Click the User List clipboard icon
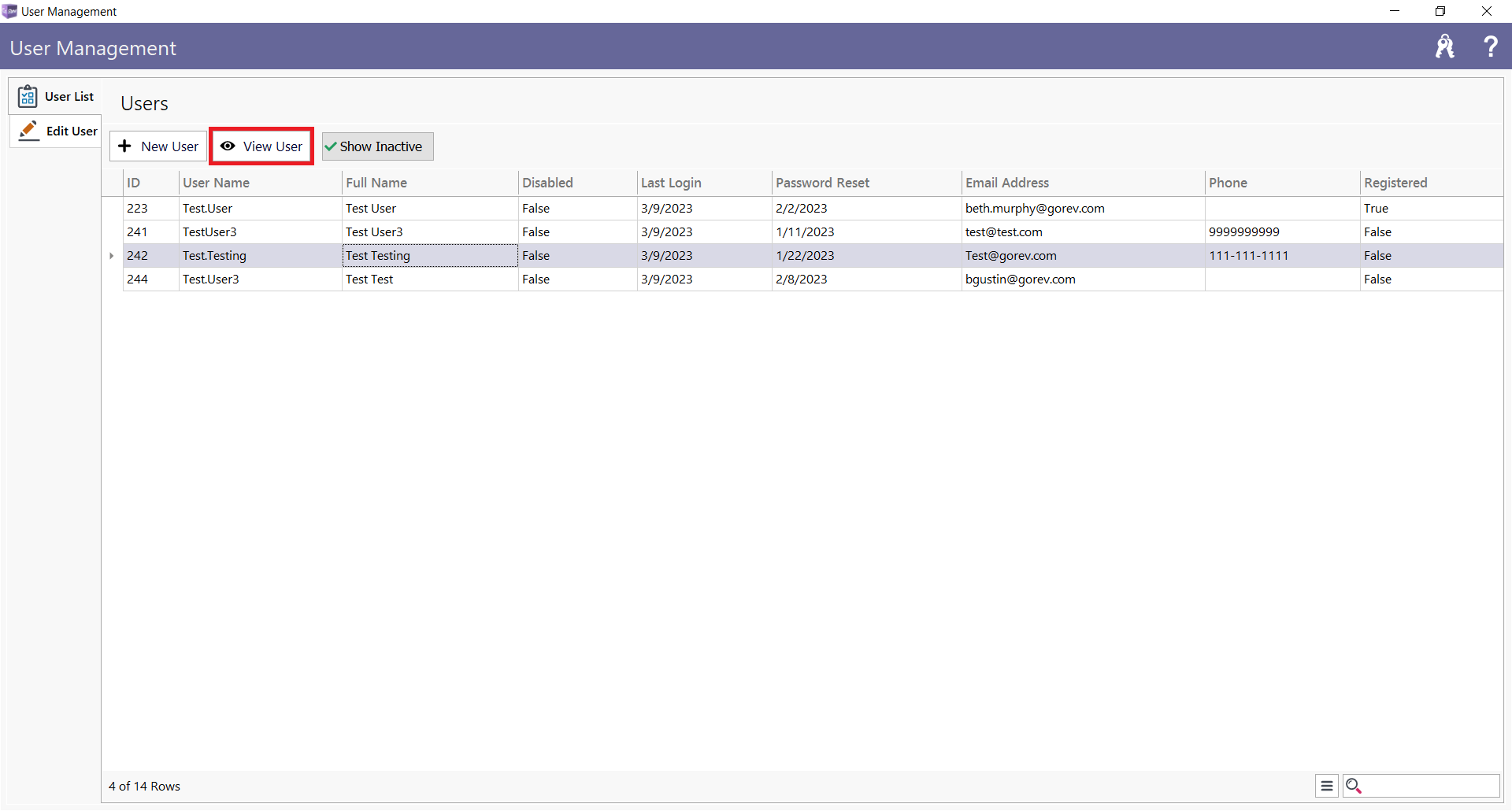The width and height of the screenshot is (1512, 811). click(x=28, y=96)
